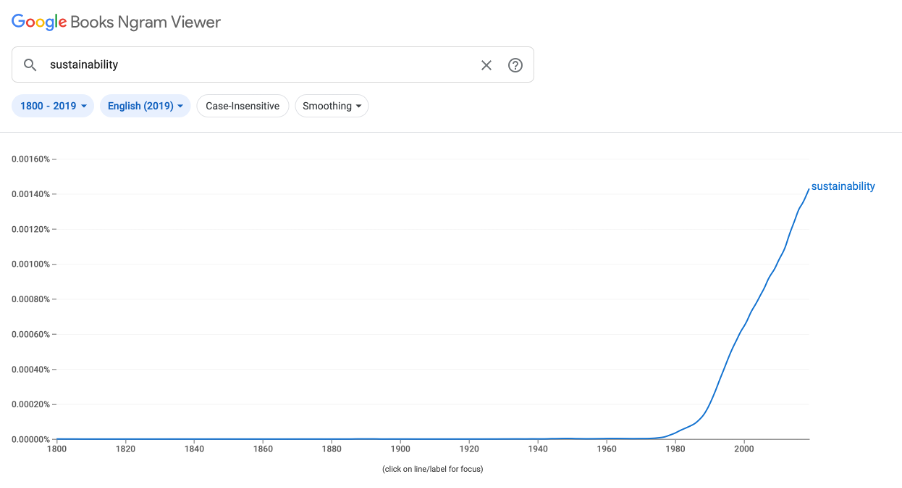Clear the search with the X icon
The width and height of the screenshot is (902, 488).
click(x=486, y=65)
